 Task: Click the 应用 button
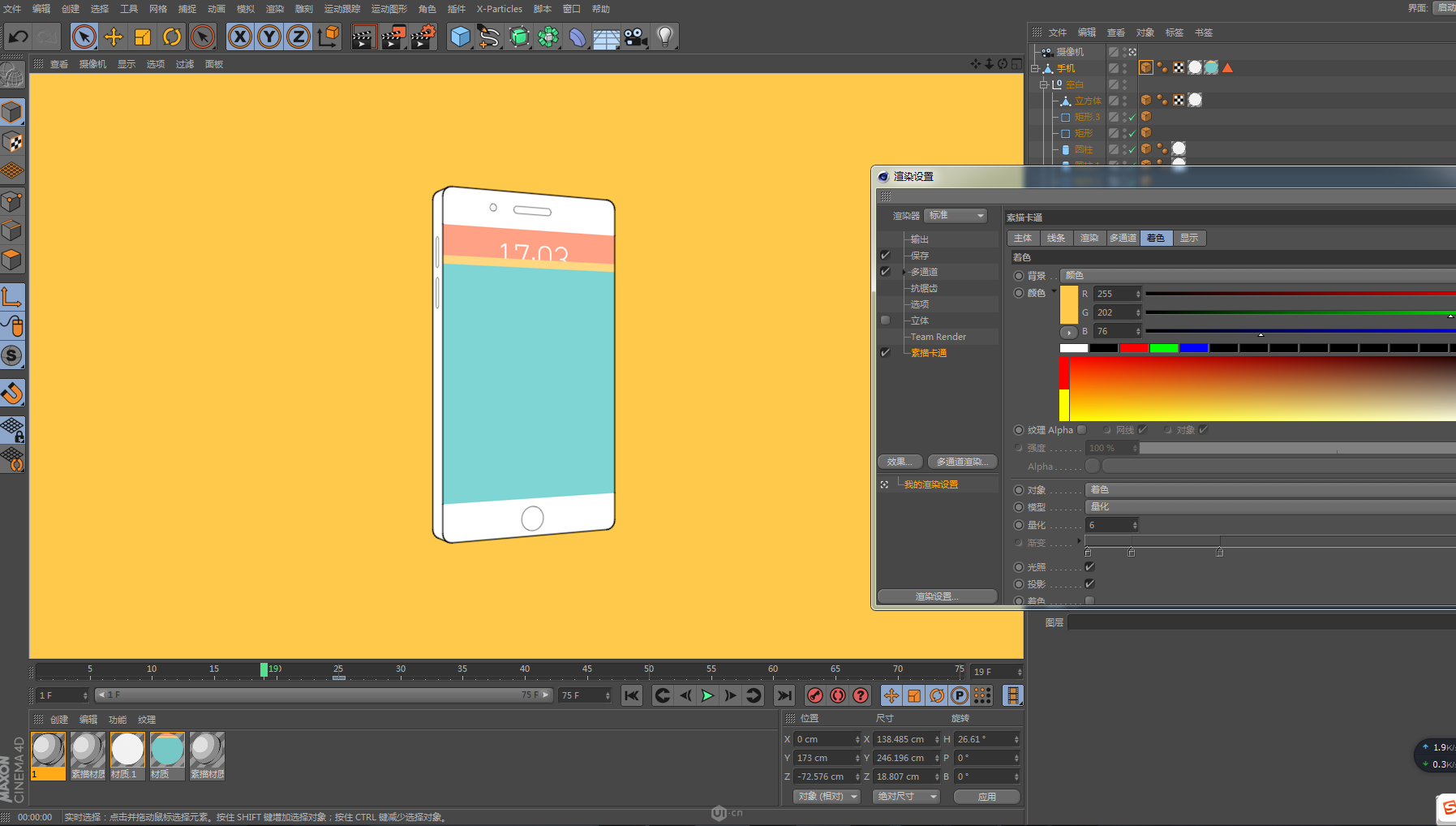tap(986, 797)
